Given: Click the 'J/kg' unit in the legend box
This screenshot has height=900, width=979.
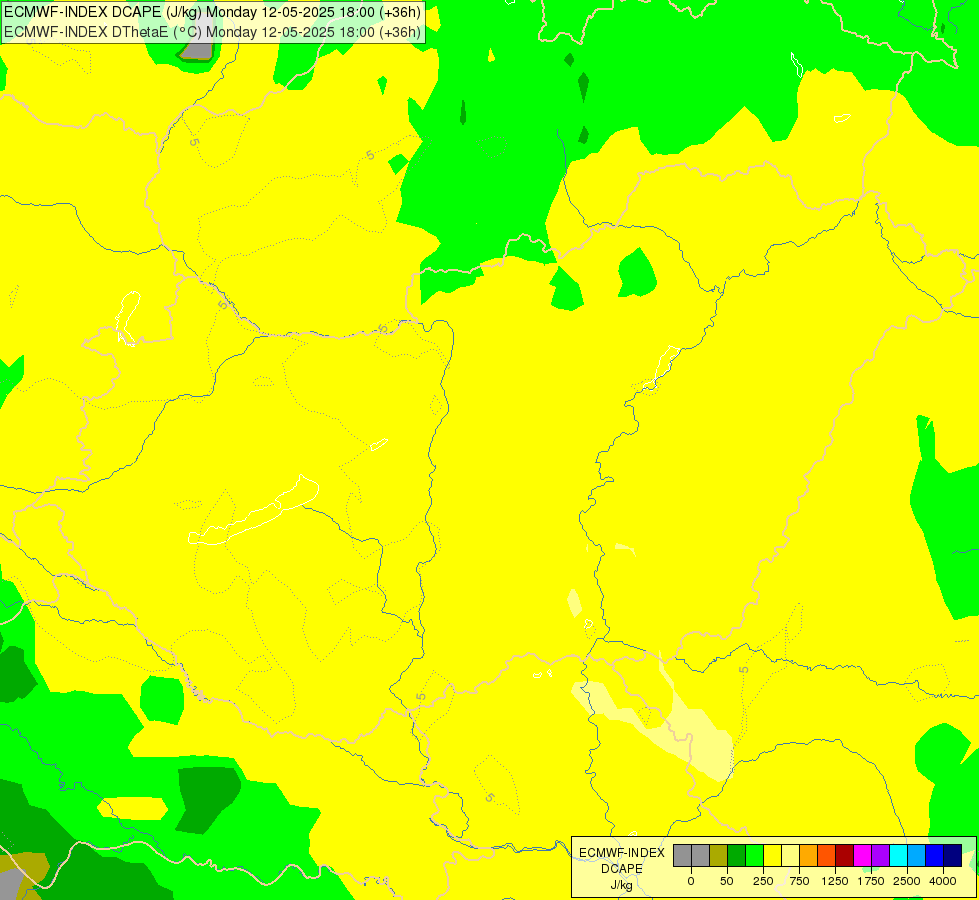Looking at the screenshot, I should (621, 886).
